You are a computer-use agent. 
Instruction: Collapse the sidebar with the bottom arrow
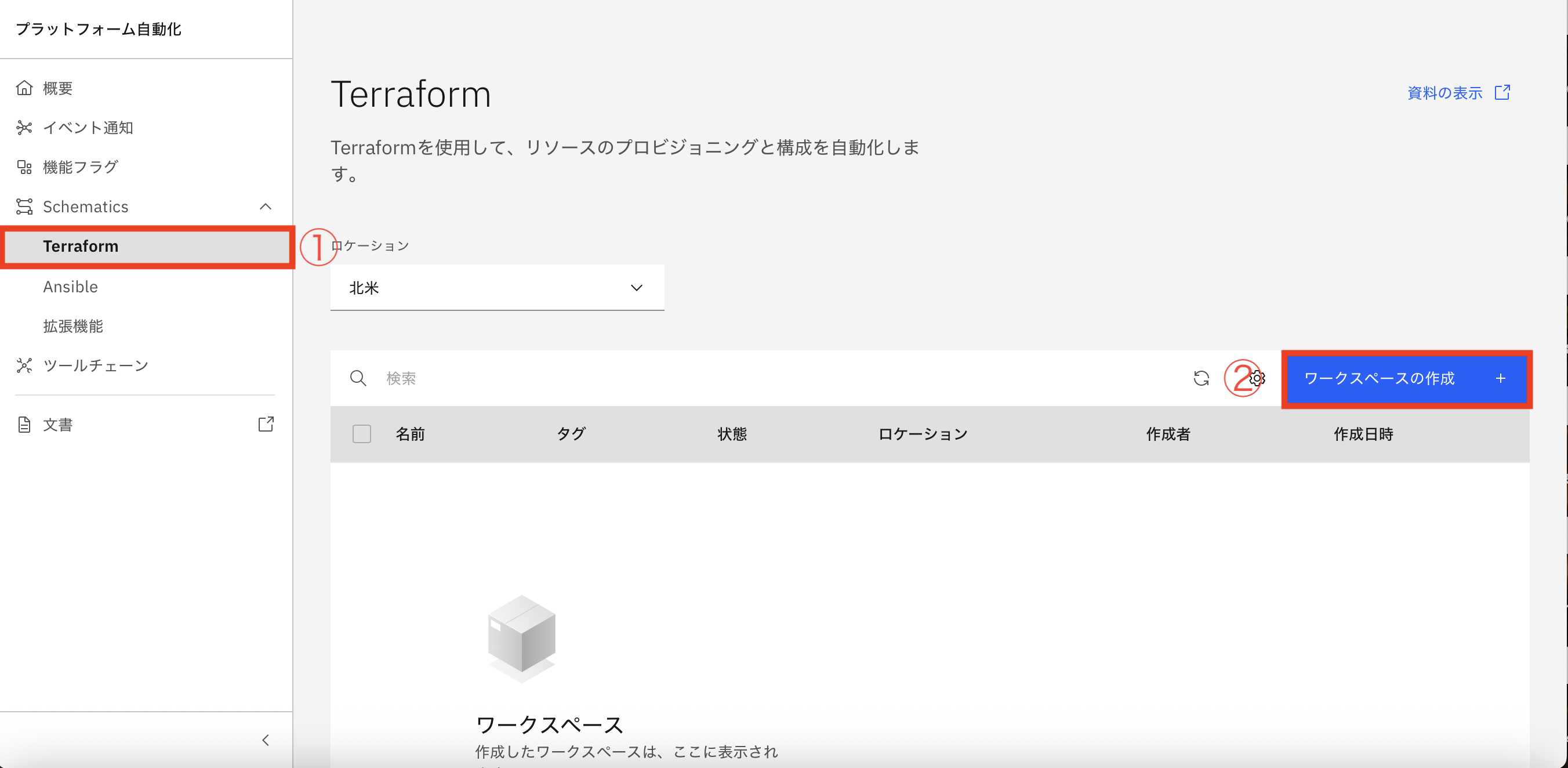266,740
